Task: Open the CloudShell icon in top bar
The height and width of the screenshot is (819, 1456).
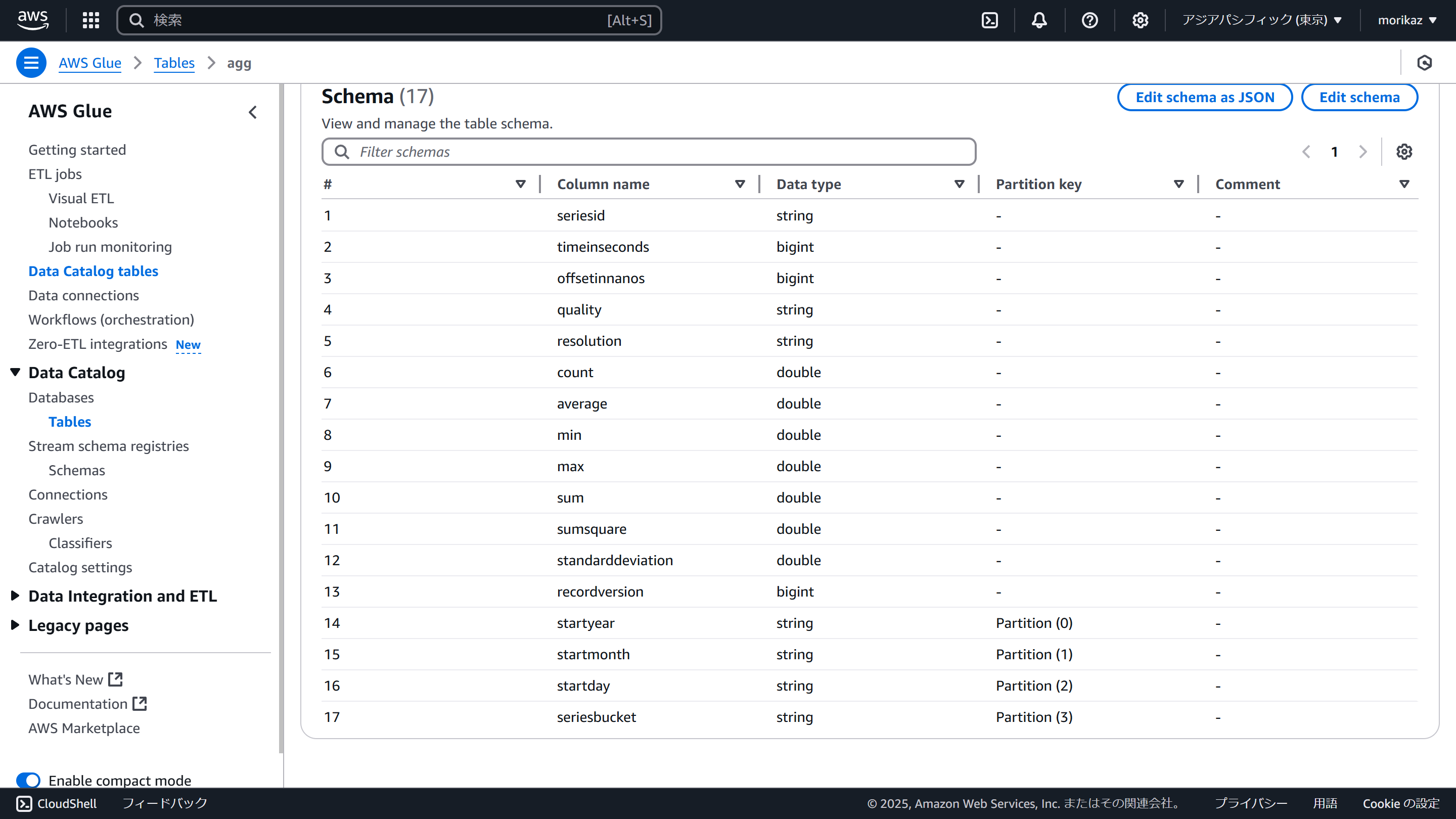Action: [x=990, y=20]
